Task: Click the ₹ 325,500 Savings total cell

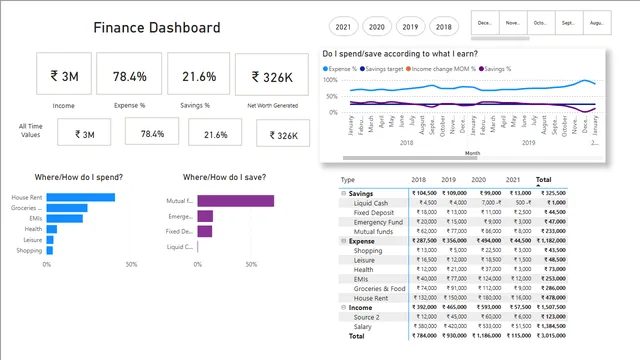Action: click(553, 193)
